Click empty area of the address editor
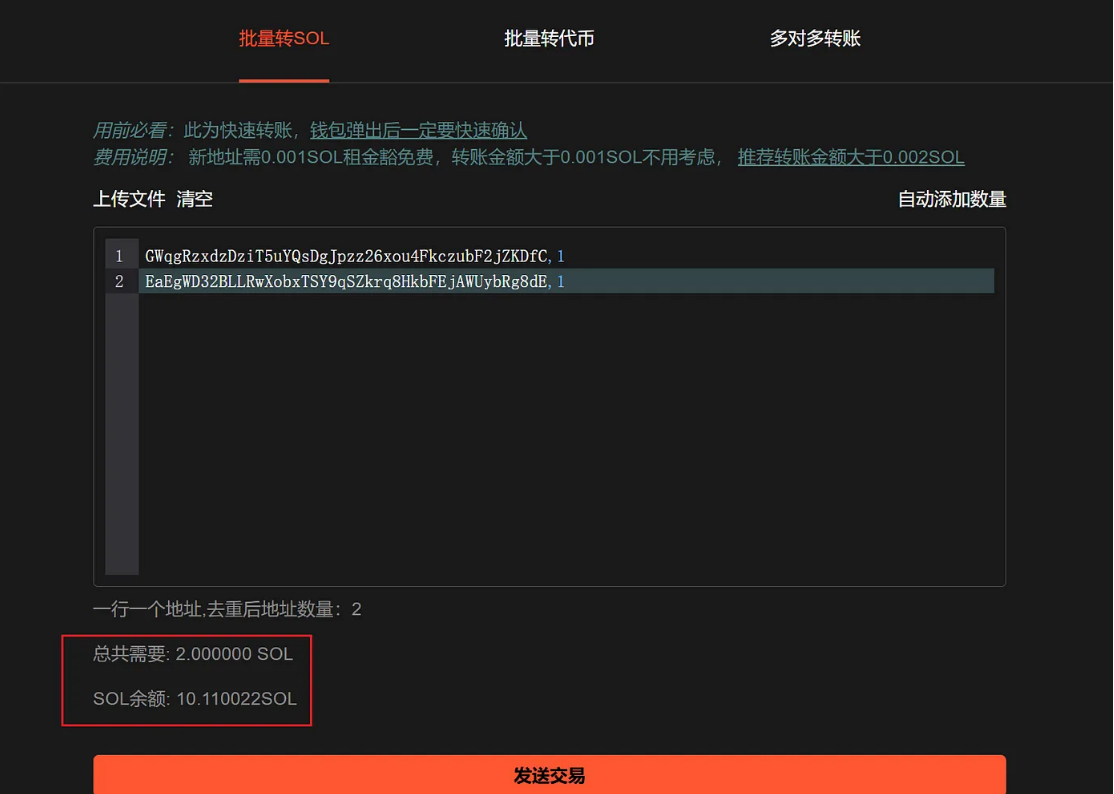The image size is (1114, 794). pyautogui.click(x=566, y=433)
